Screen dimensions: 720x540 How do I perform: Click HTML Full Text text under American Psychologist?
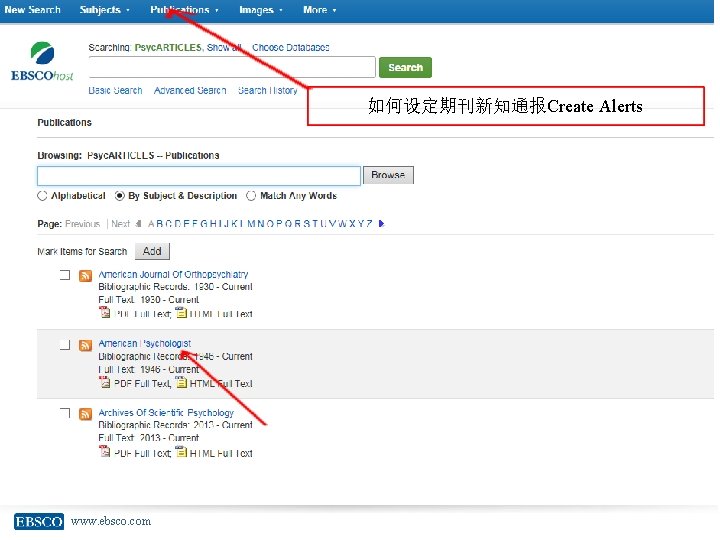pos(221,383)
